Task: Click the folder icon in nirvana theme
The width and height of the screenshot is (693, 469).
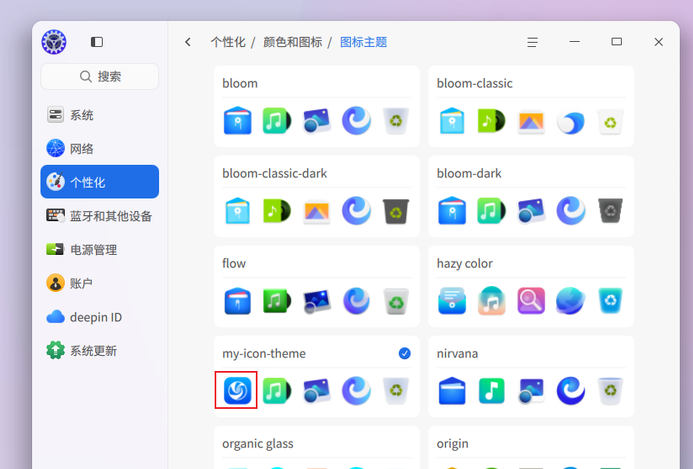Action: pyautogui.click(x=452, y=391)
